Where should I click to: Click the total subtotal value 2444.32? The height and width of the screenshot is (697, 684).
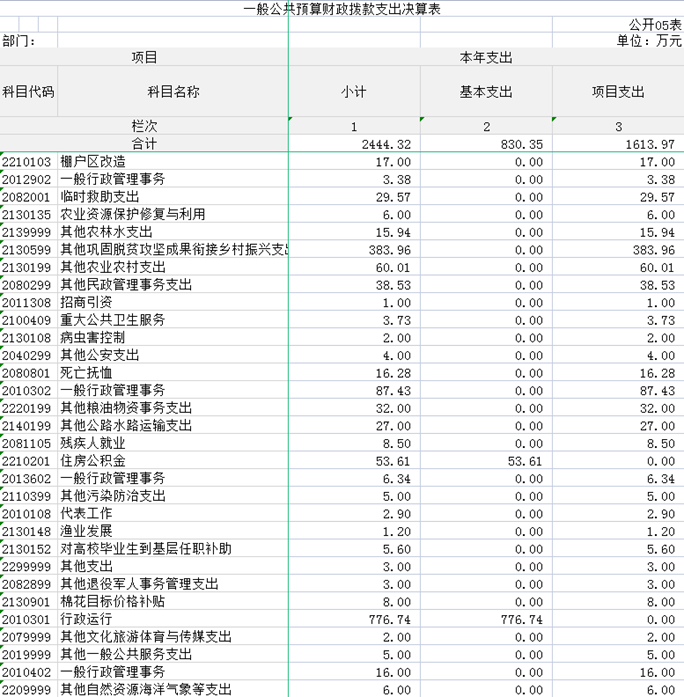(386, 144)
